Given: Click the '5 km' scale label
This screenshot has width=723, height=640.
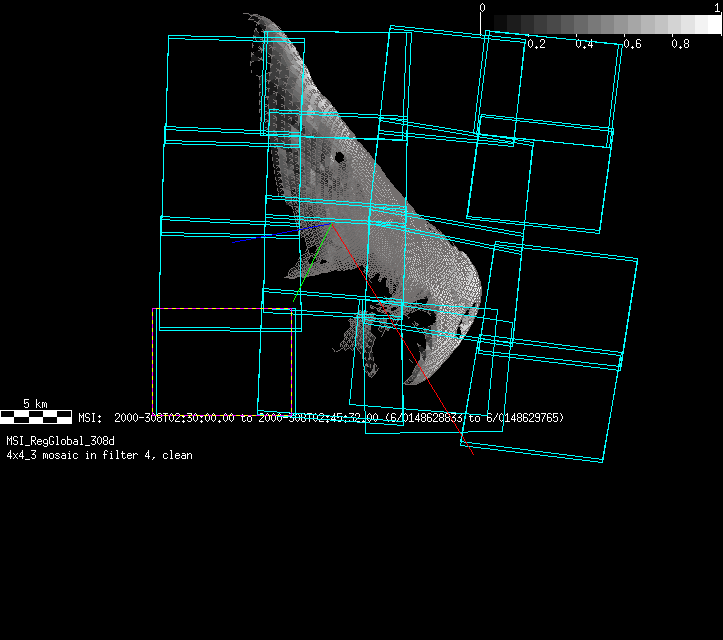Looking at the screenshot, I should [35, 404].
